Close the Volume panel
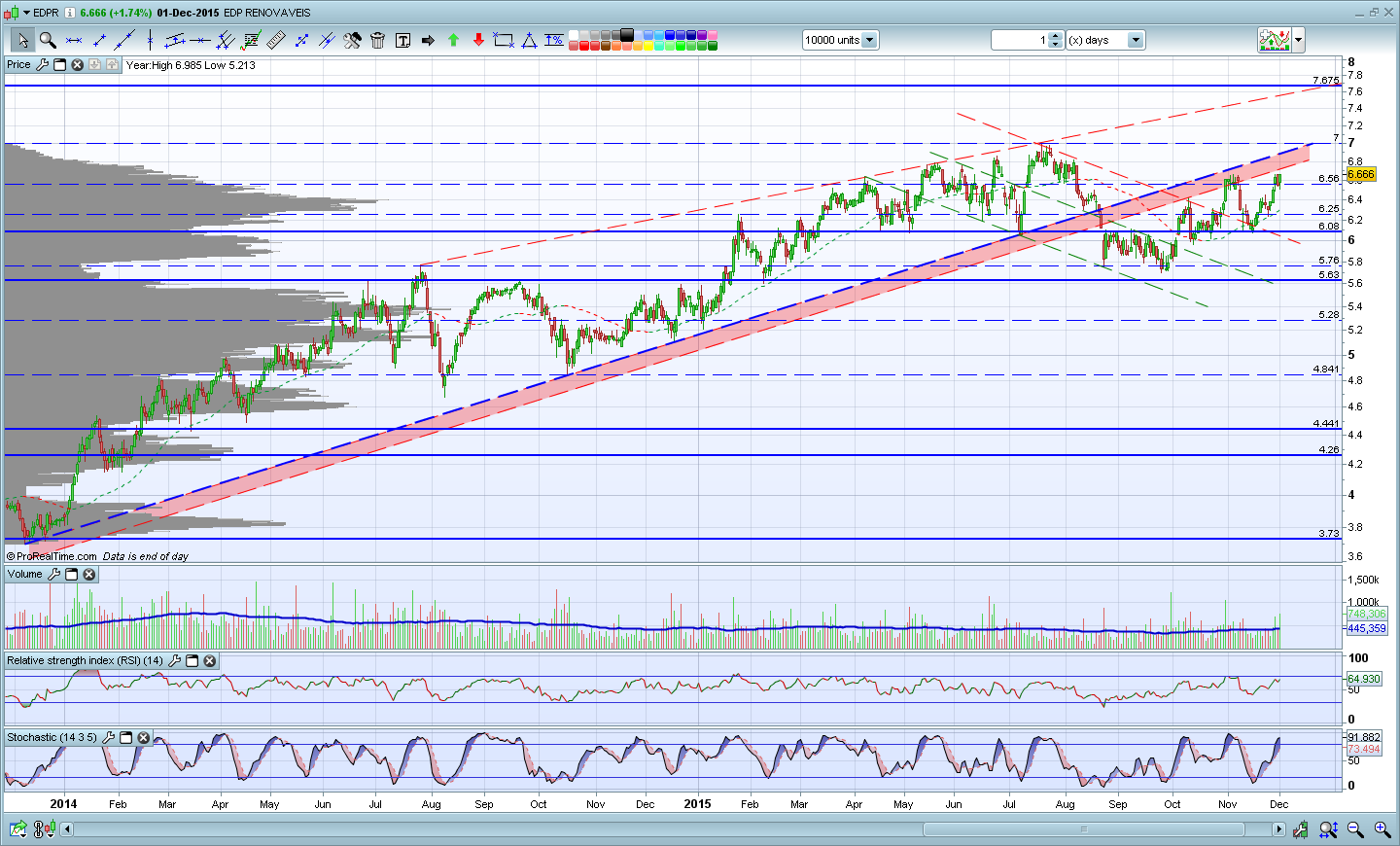 tap(88, 575)
